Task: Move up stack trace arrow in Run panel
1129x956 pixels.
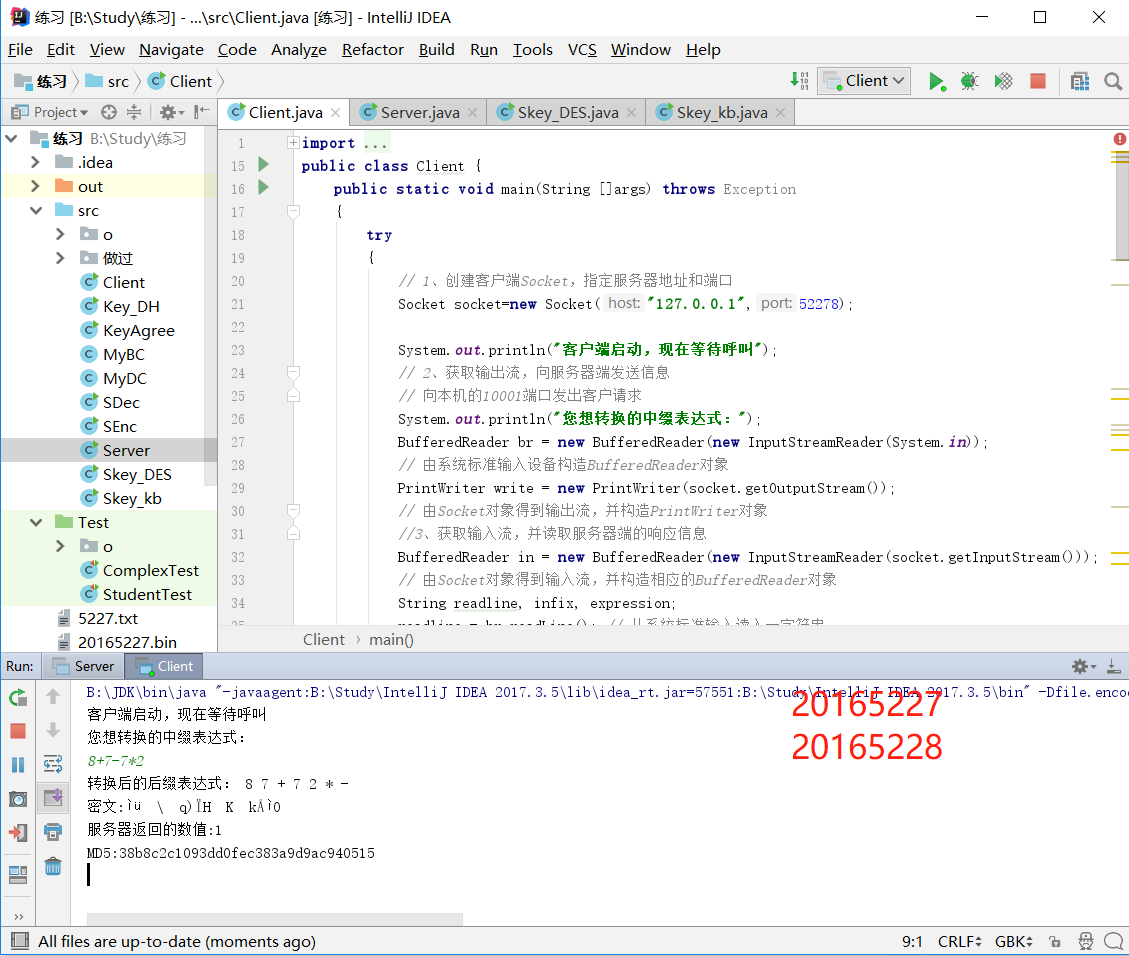Action: (x=53, y=696)
